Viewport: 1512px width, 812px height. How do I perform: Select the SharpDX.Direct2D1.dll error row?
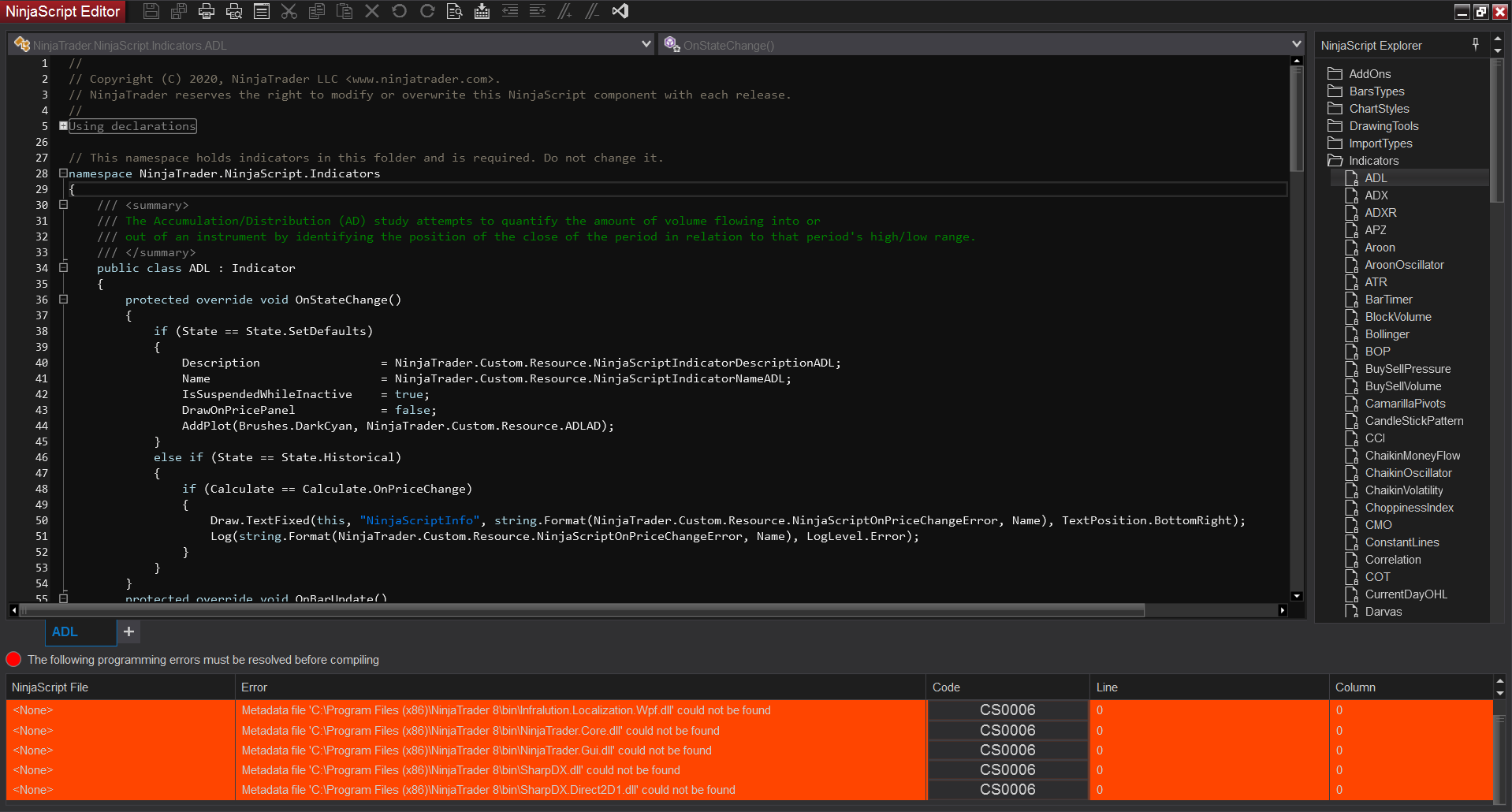click(x=488, y=790)
